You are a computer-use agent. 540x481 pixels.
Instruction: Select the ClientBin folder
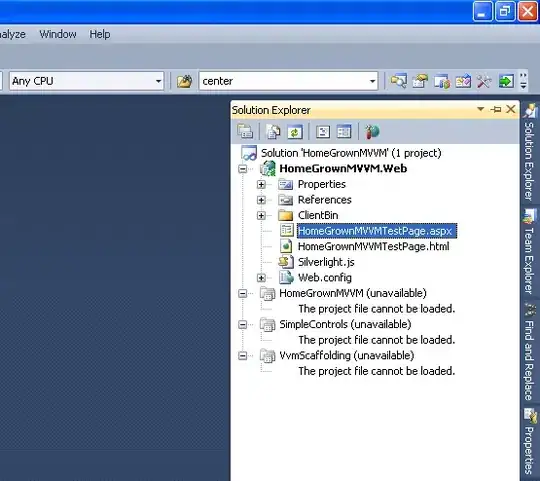(x=318, y=215)
